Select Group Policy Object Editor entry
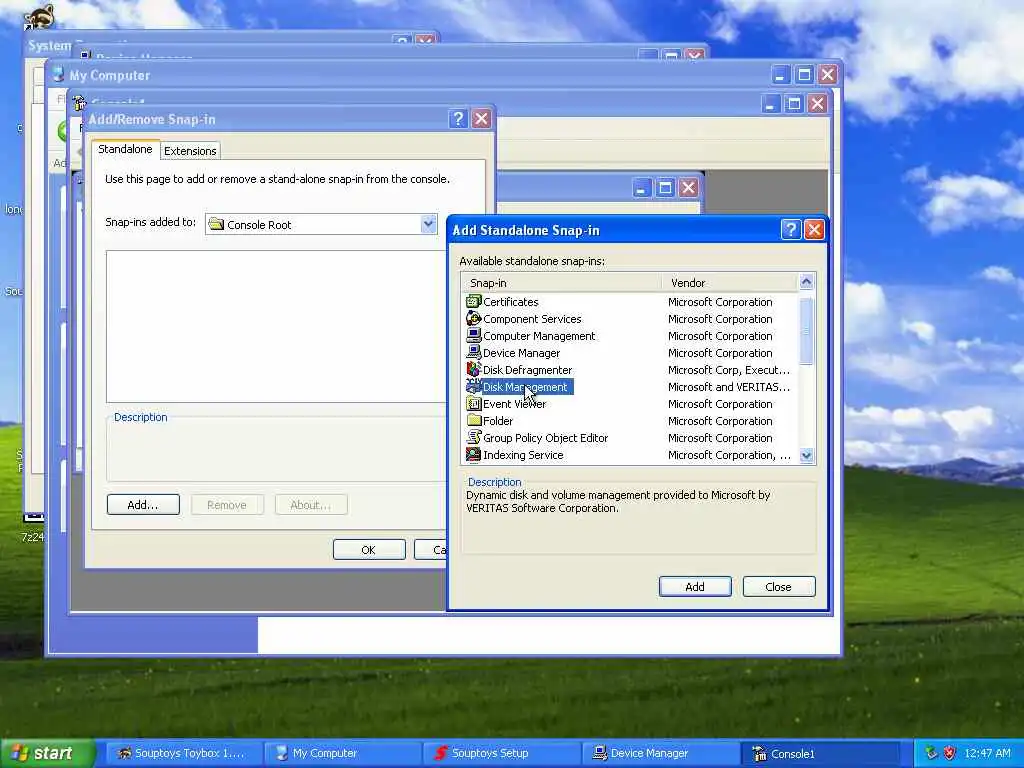The width and height of the screenshot is (1024, 768). tap(545, 438)
